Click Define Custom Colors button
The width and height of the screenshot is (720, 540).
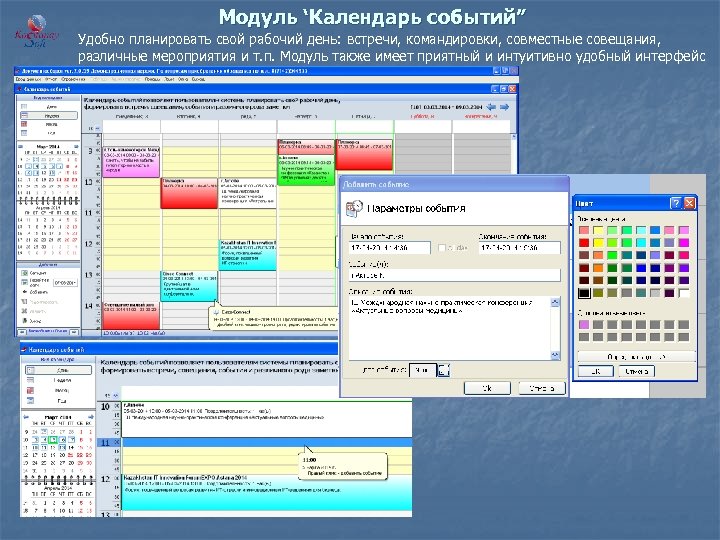636,357
